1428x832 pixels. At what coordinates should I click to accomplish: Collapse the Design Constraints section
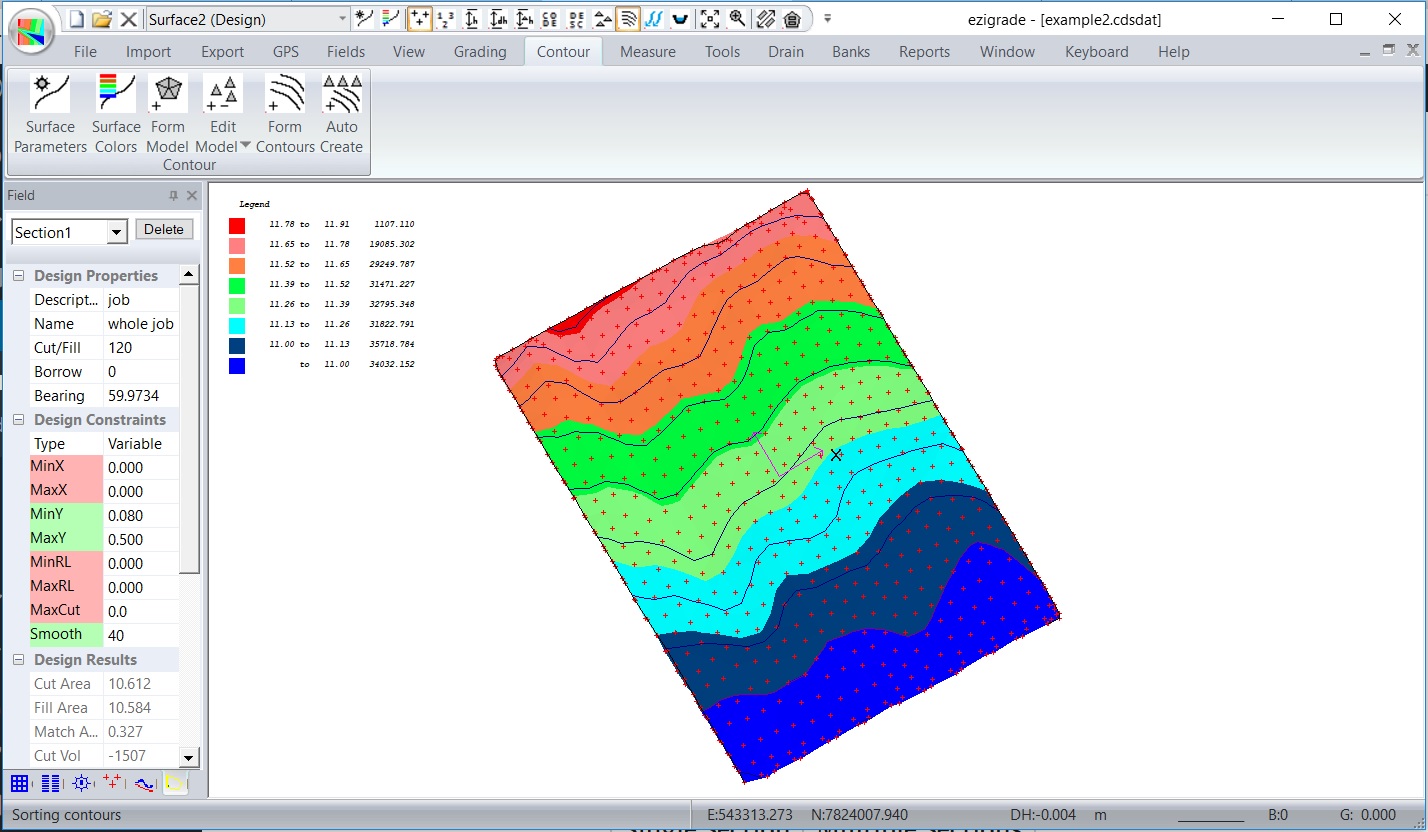(x=18, y=420)
